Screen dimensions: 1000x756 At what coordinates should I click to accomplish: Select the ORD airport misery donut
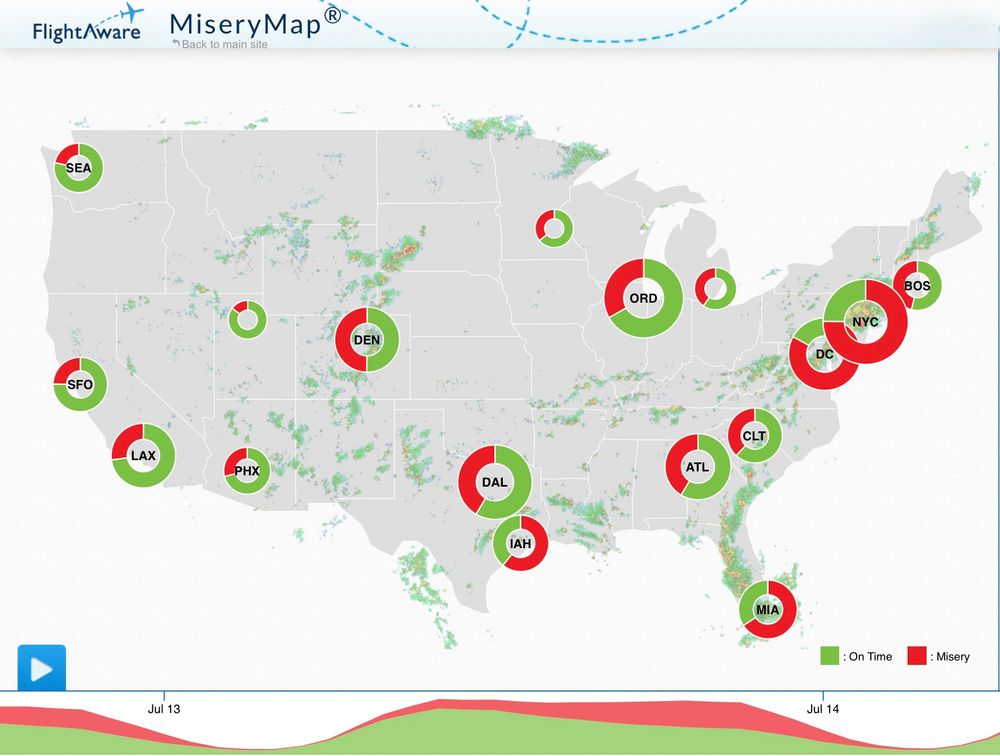pos(644,297)
